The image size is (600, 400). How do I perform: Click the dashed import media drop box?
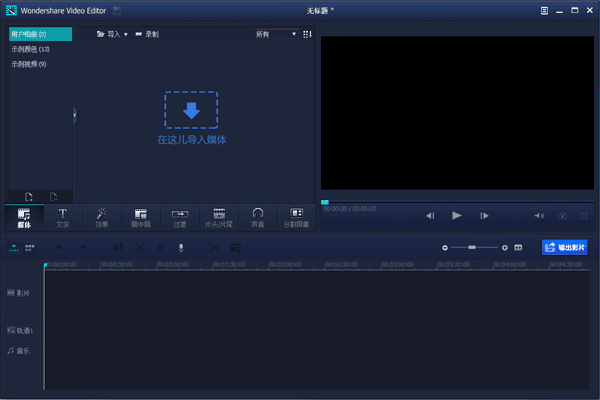191,110
